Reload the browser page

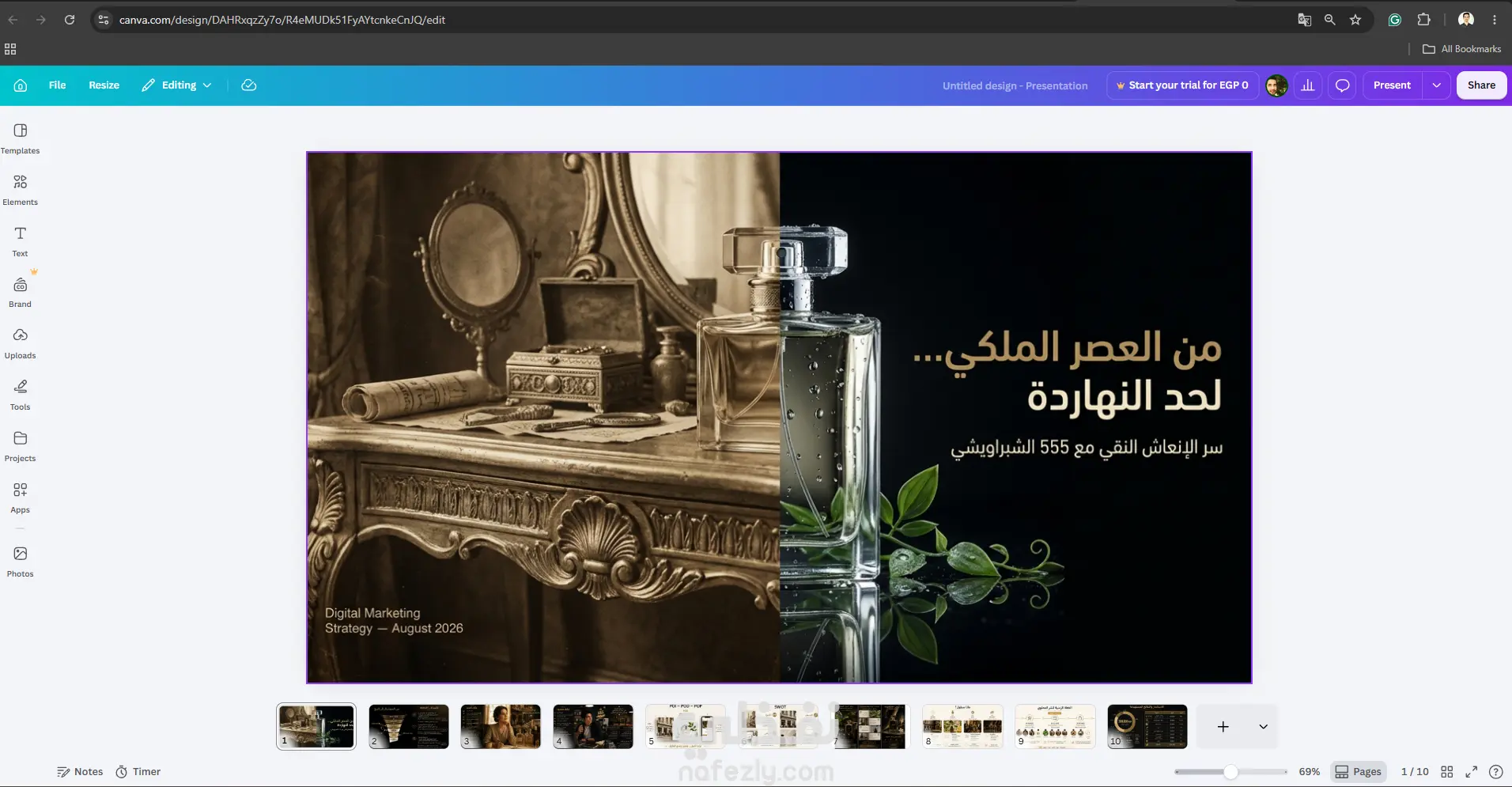(x=70, y=20)
